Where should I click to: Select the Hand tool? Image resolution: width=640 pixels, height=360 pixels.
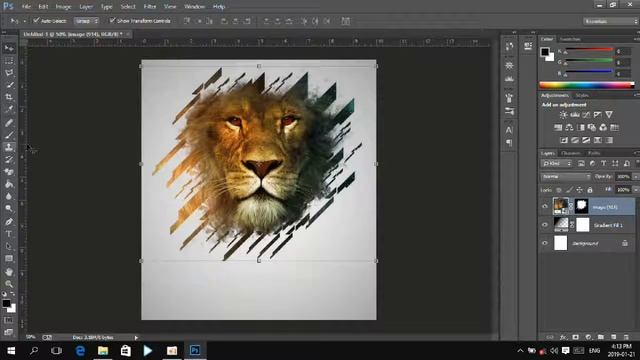click(x=9, y=271)
